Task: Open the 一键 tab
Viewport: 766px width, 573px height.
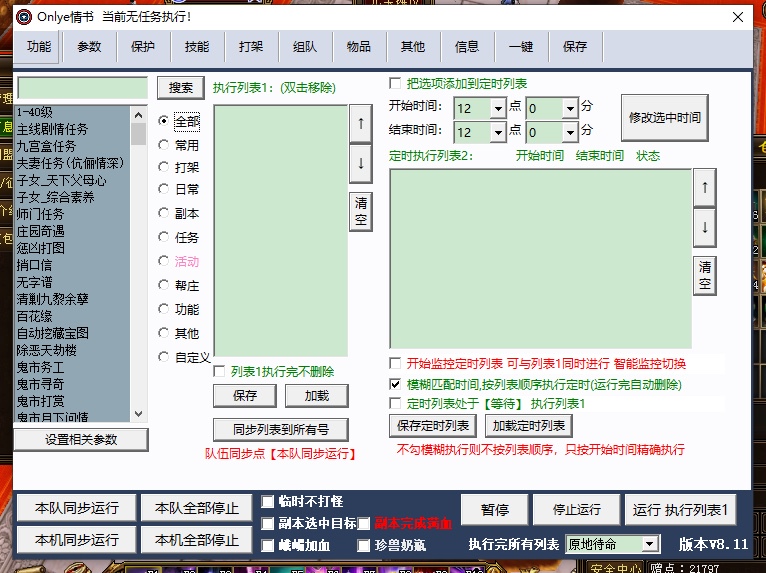Action: point(521,47)
